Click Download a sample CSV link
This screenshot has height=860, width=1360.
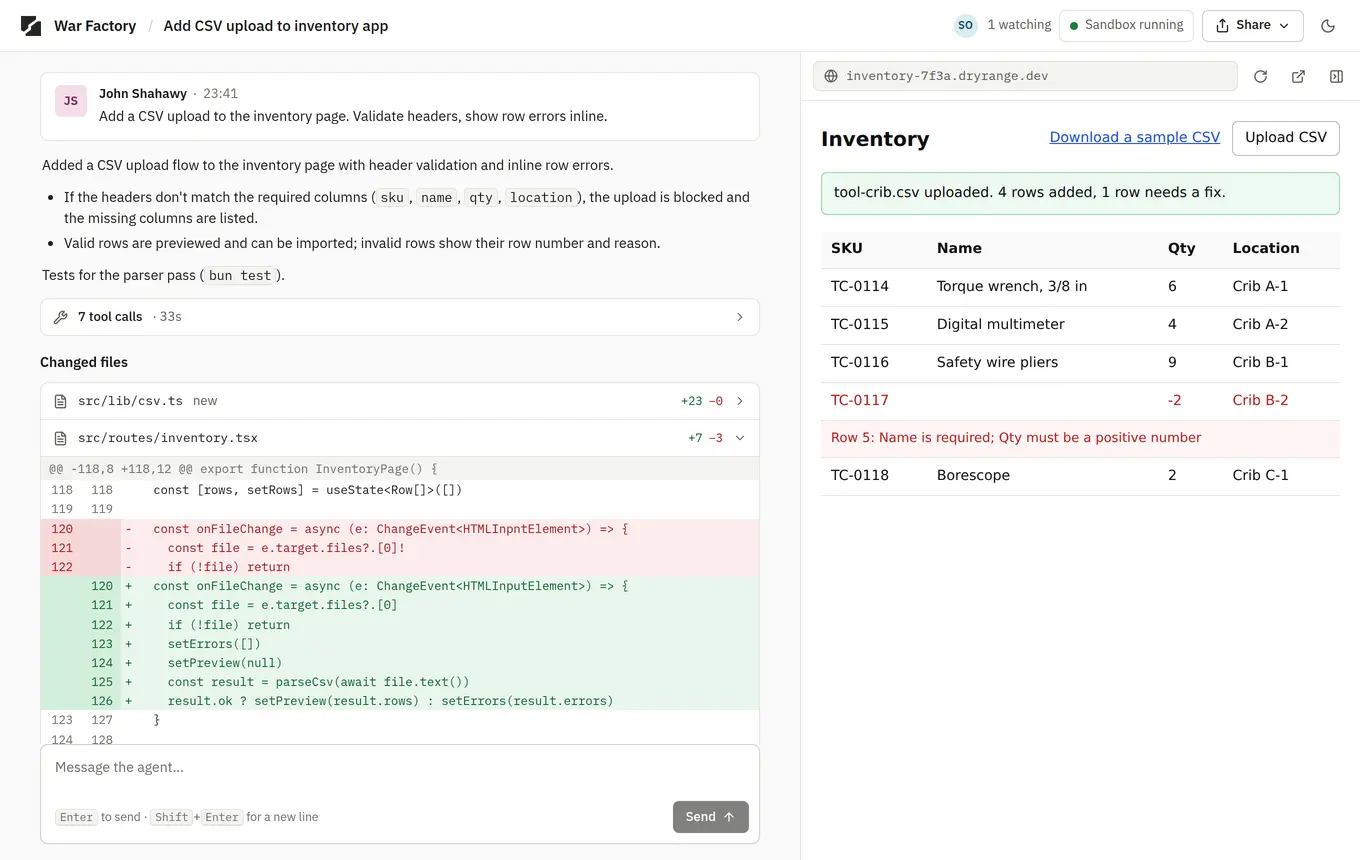pos(1134,137)
